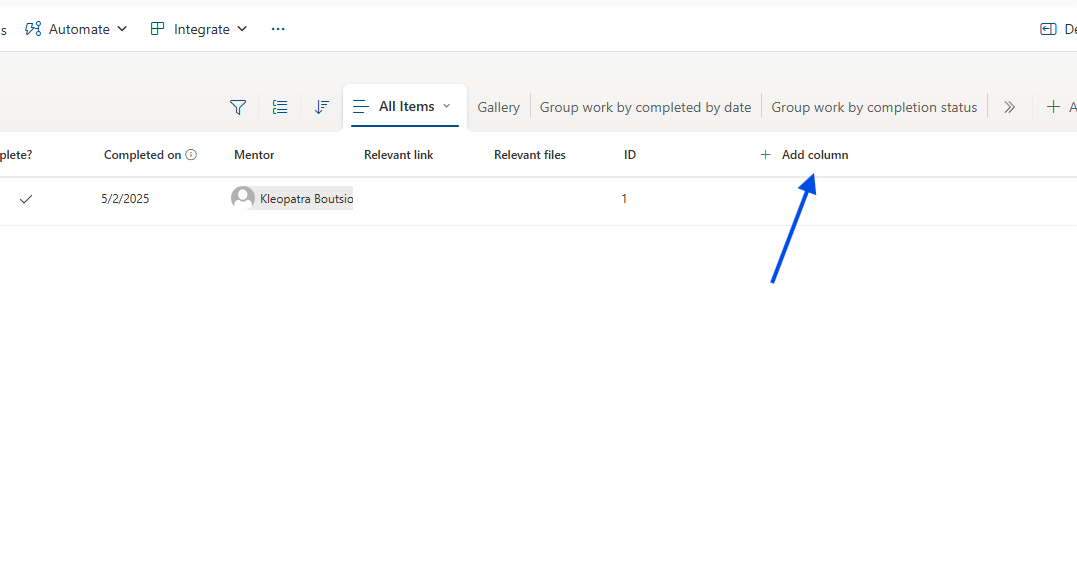Viewport: 1077px width, 580px height.
Task: Toggle the completed checkmark in first row
Action: click(26, 199)
